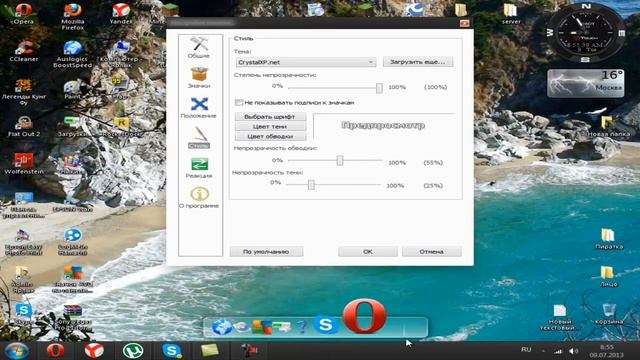Click the Skype icon in the taskbar
The image size is (640, 360).
[172, 351]
